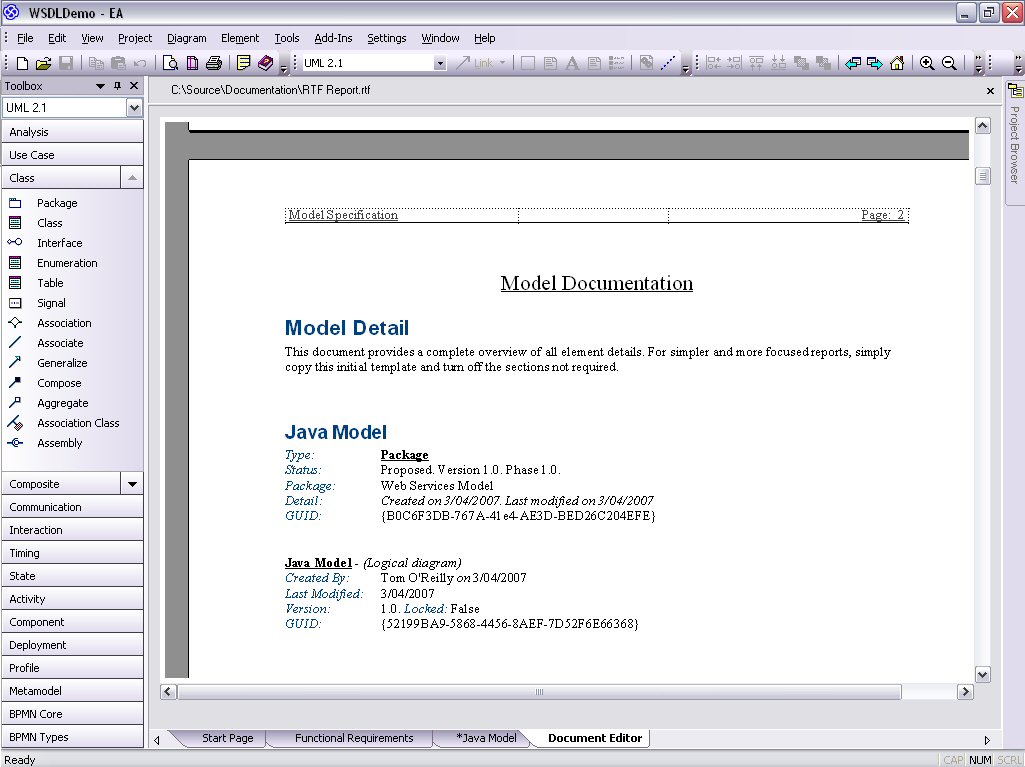The width and height of the screenshot is (1025, 767).
Task: Zoom out with the magnifier minus icon
Action: click(x=949, y=63)
